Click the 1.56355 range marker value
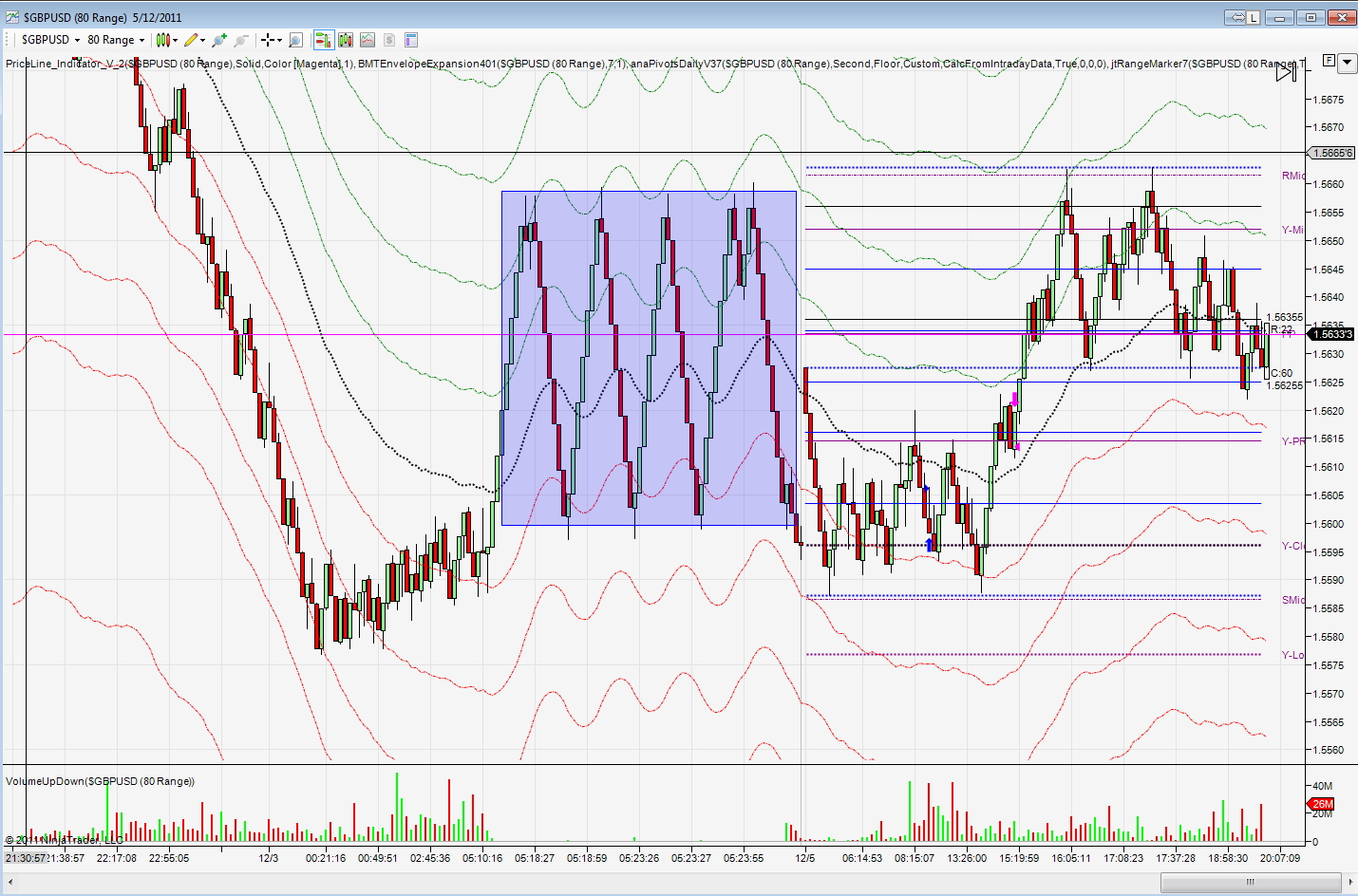 click(1284, 317)
